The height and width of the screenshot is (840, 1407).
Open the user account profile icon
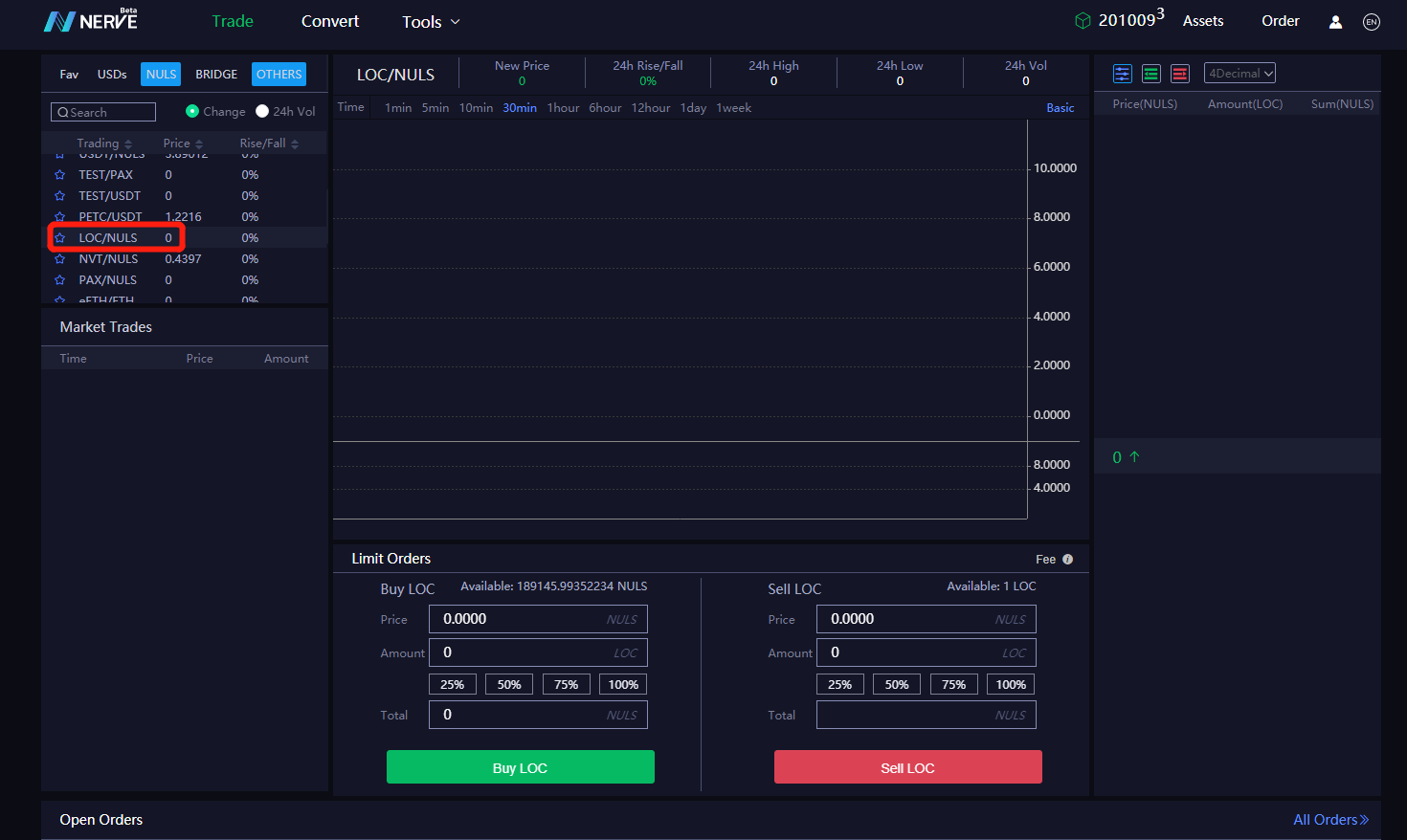tap(1335, 22)
